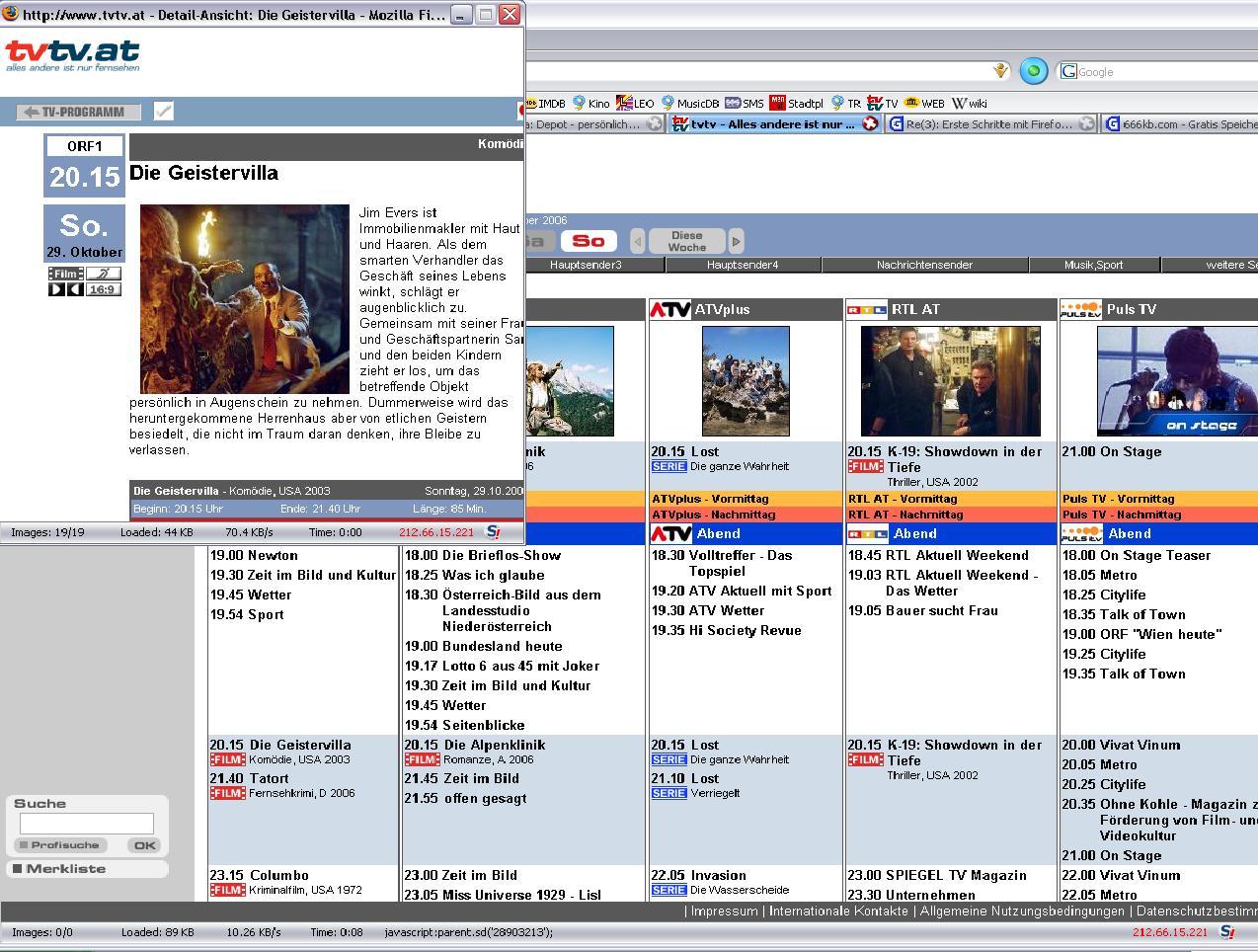Select the So day button
1258x952 pixels.
coord(589,241)
